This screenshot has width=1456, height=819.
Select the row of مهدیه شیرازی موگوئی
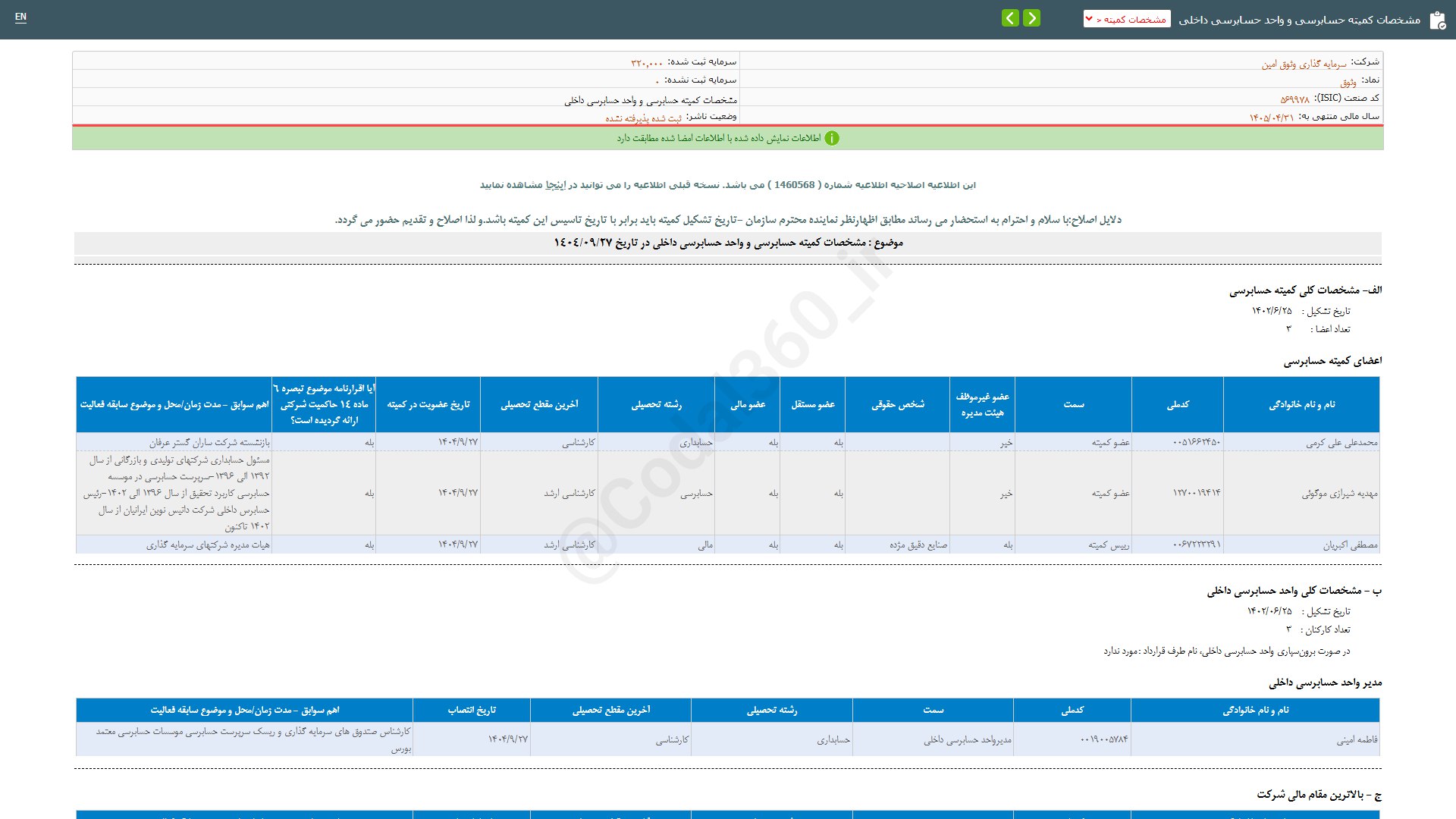click(x=1339, y=494)
